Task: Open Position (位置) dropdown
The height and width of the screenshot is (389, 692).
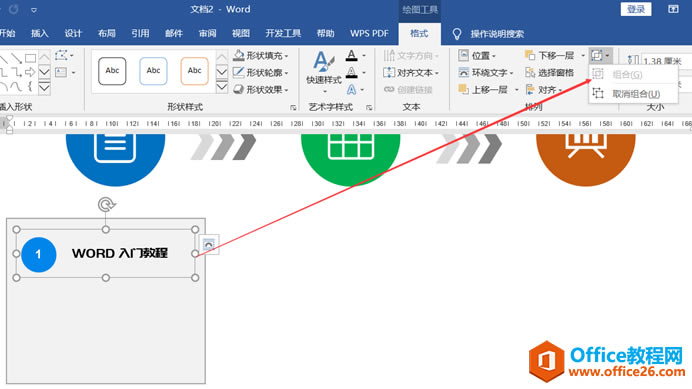Action: pyautogui.click(x=477, y=56)
